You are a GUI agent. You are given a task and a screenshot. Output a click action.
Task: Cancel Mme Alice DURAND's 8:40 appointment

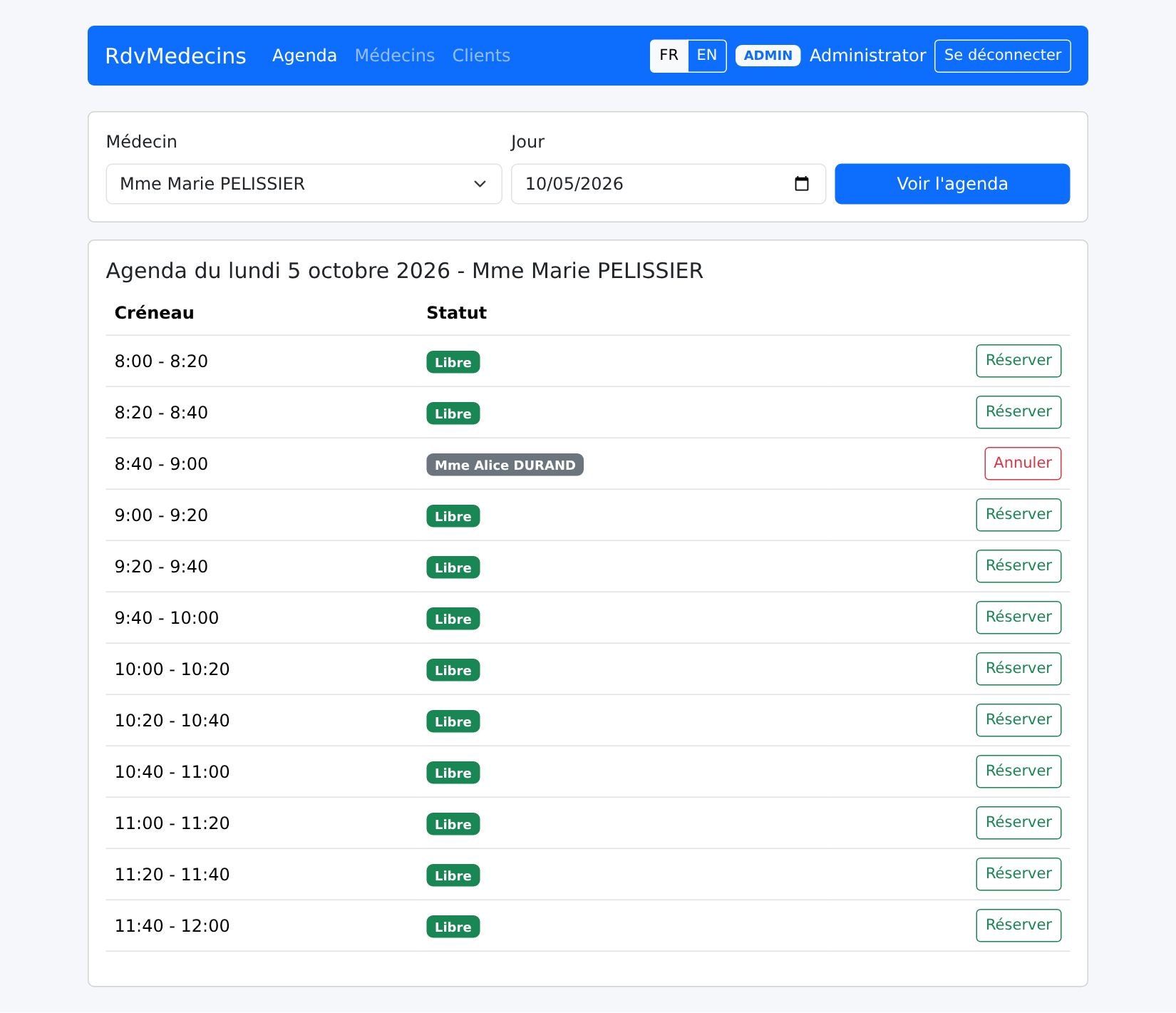(1023, 463)
